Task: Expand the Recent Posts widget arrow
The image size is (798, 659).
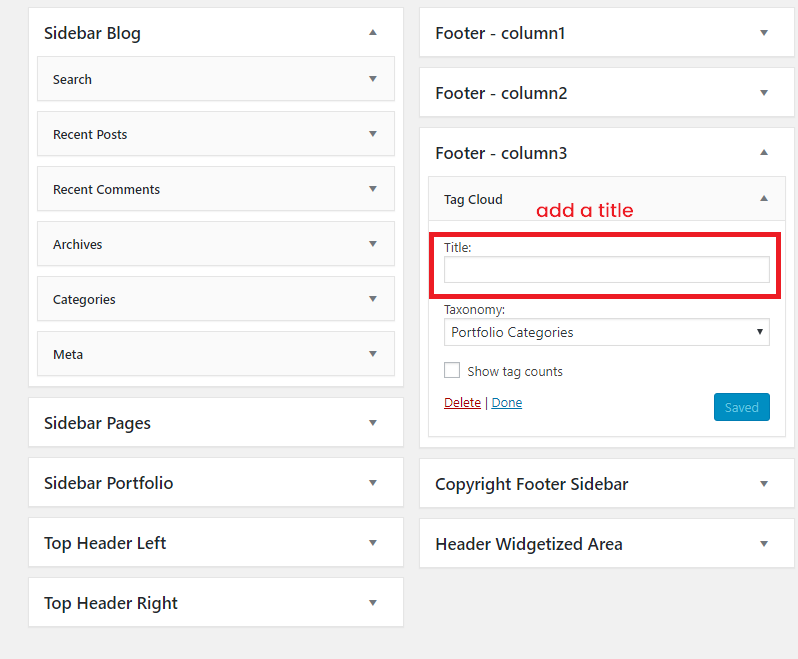Action: 373,134
